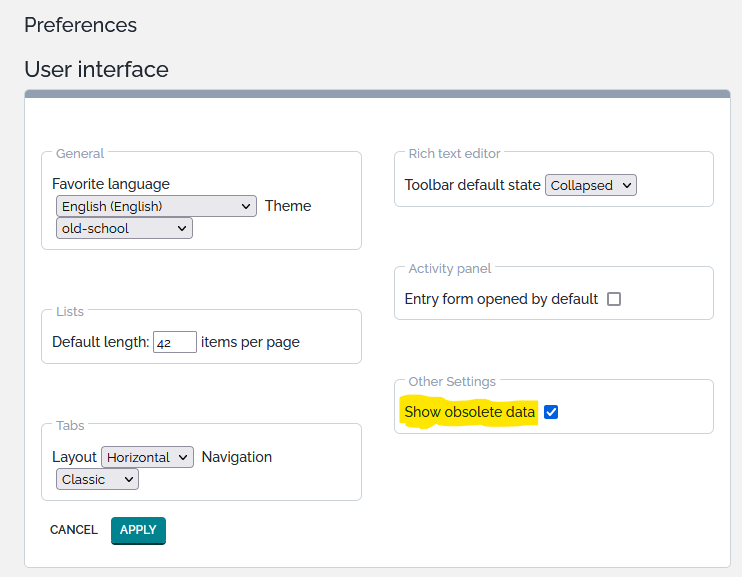742x577 pixels.
Task: Click the Favorite language label
Action: pyautogui.click(x=111, y=184)
